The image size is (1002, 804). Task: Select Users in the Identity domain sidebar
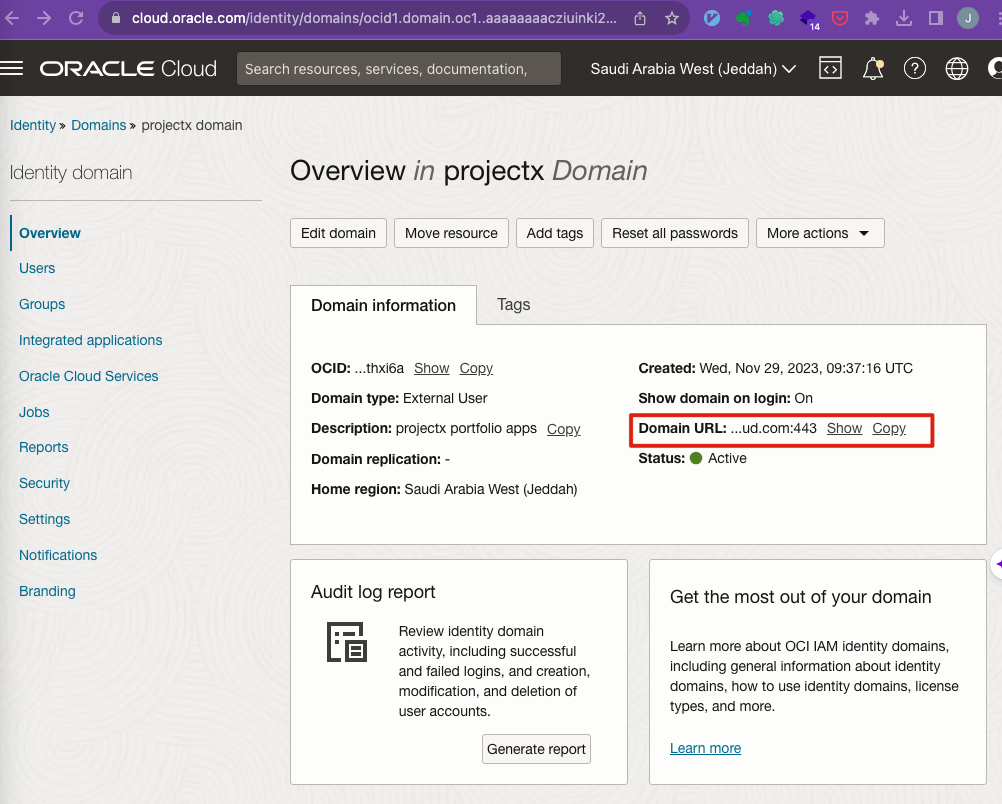(37, 268)
